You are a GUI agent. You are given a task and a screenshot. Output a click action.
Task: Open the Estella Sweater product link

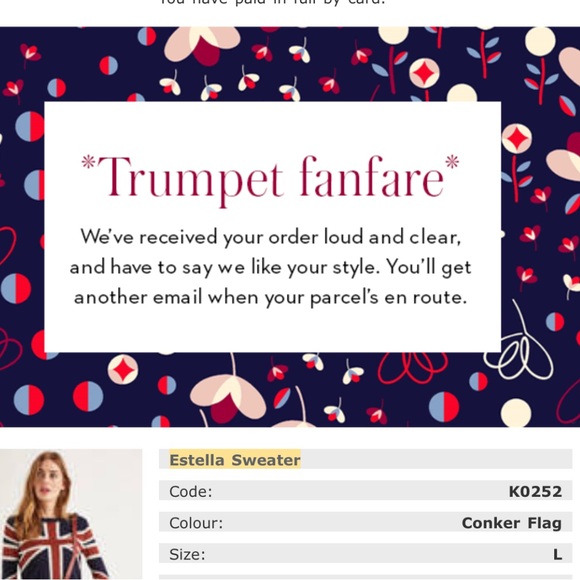pos(235,460)
